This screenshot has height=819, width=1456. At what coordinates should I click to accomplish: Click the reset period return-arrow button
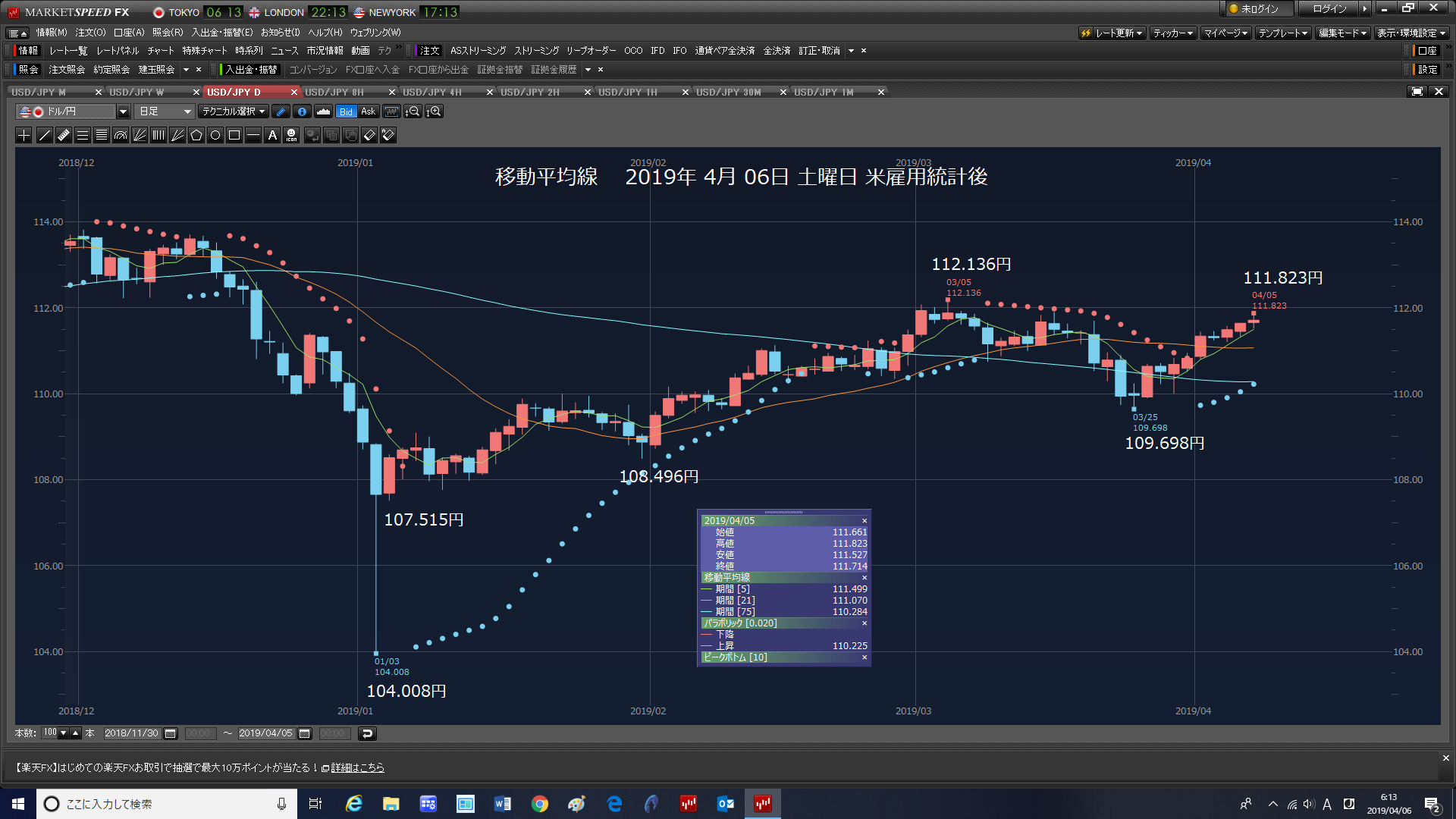[x=367, y=733]
